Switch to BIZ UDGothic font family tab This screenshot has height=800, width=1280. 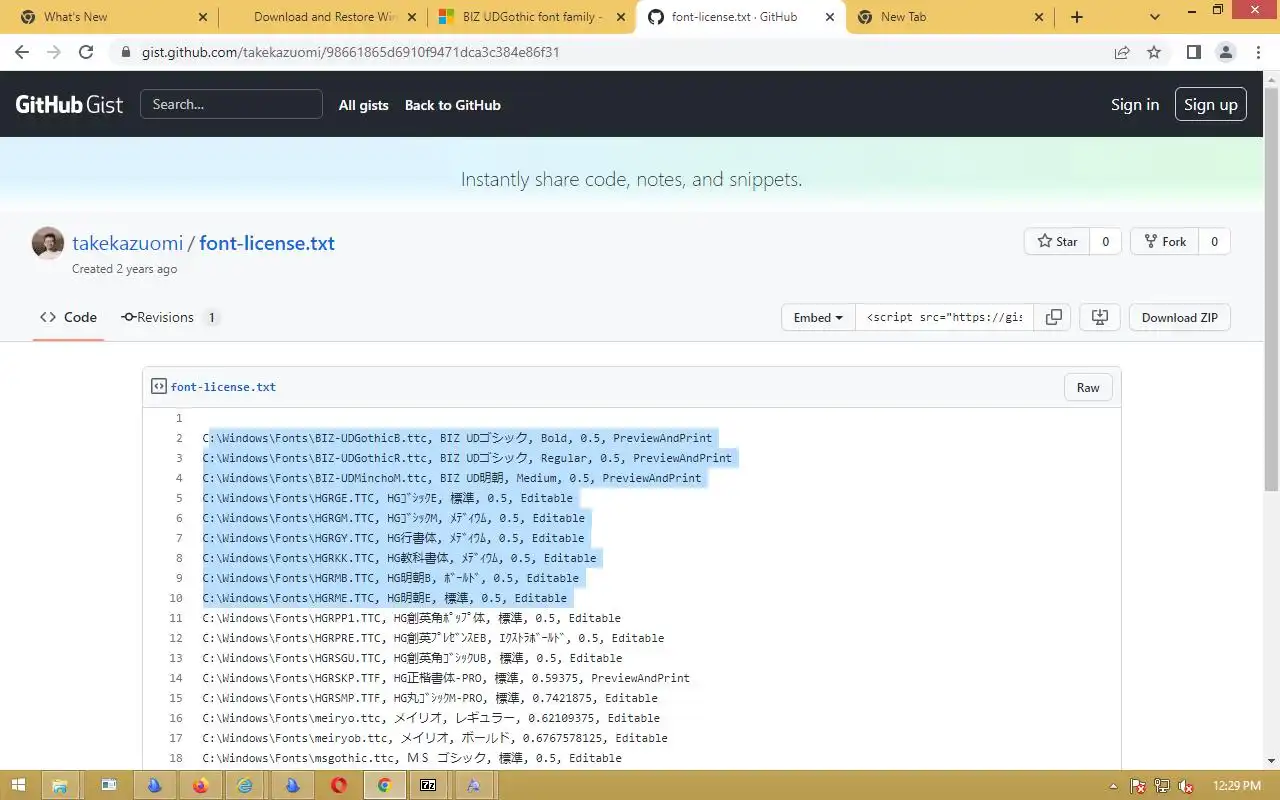(532, 17)
